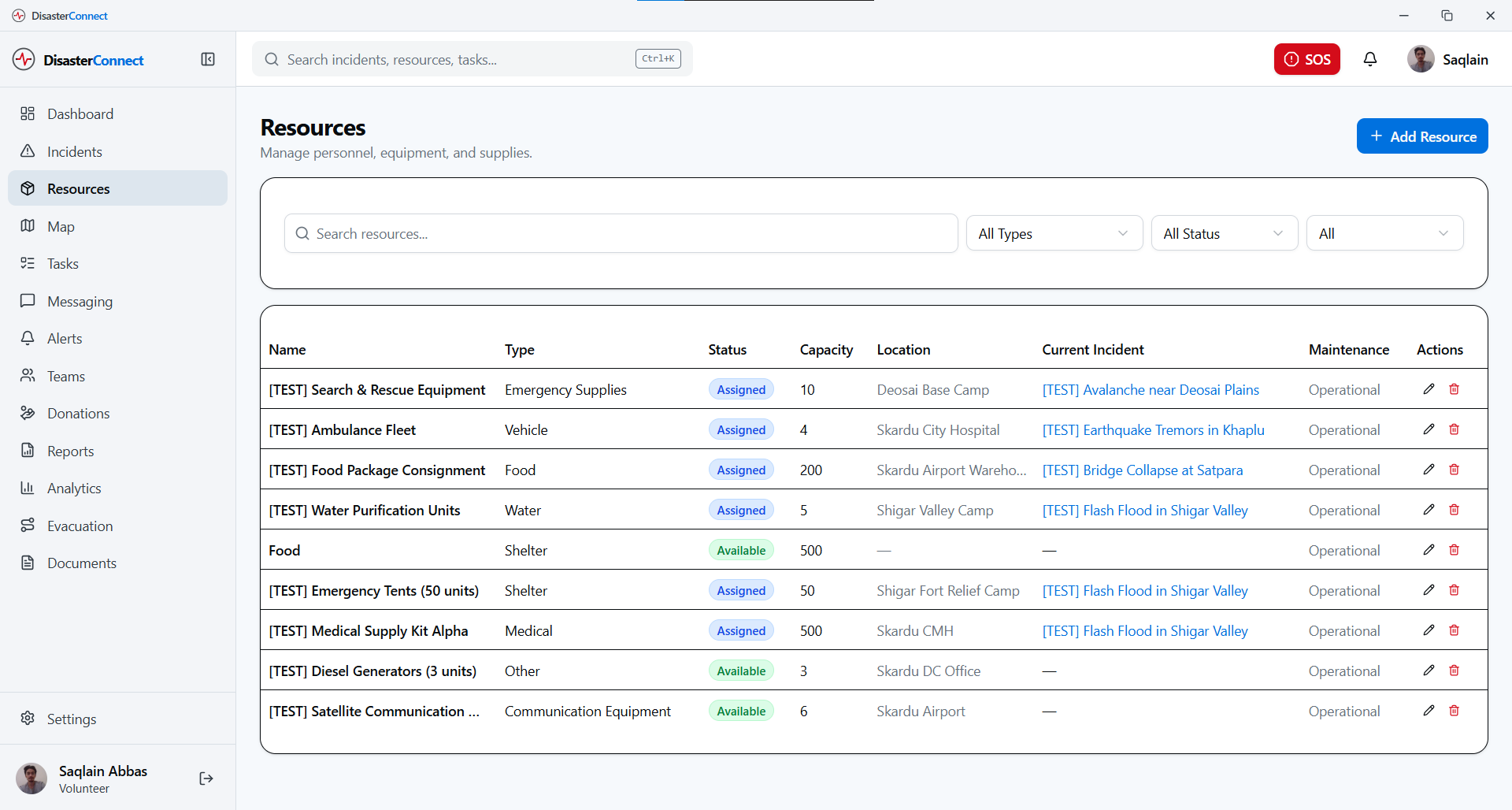Collapse the sidebar panel toggle icon
This screenshot has width=1512, height=810.
(208, 60)
